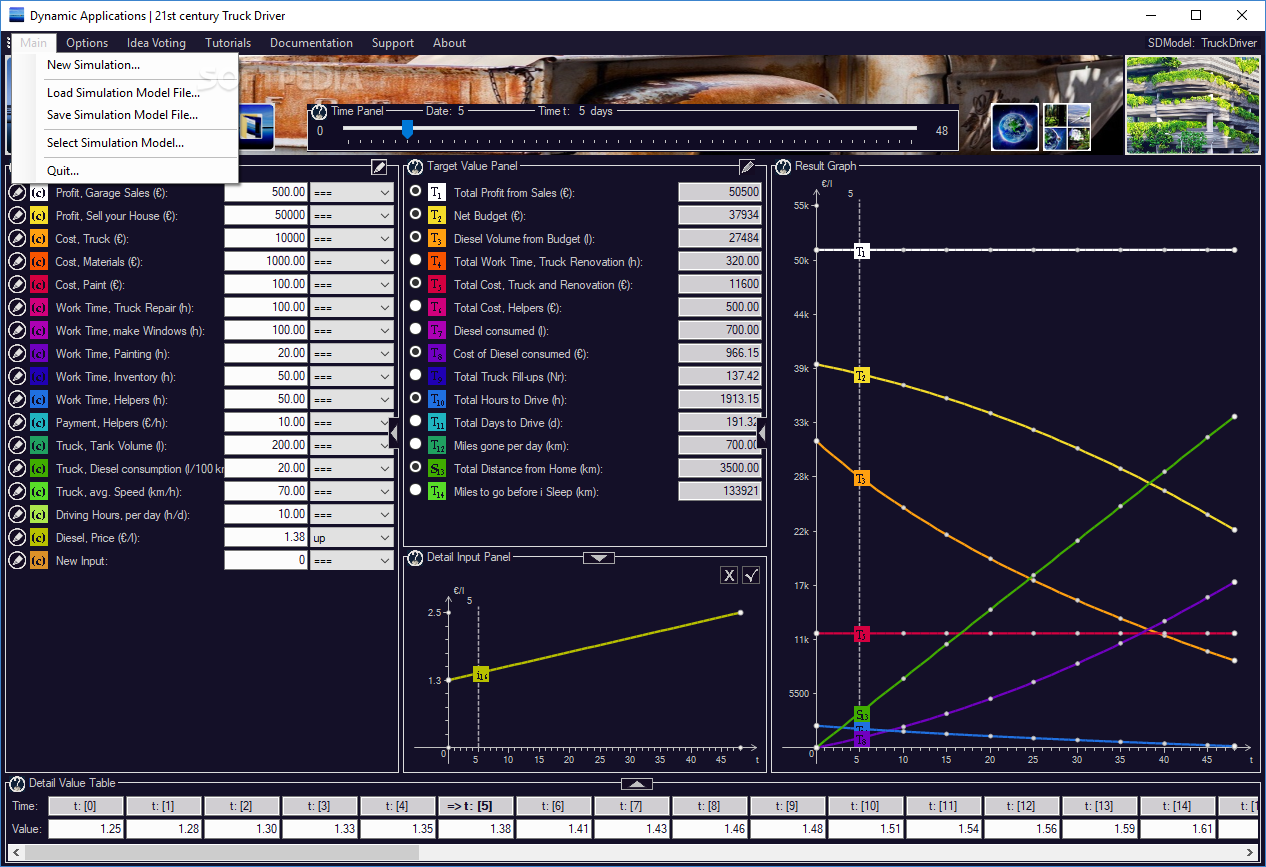This screenshot has width=1266, height=867.
Task: Open the Tutorials menu
Action: [228, 43]
